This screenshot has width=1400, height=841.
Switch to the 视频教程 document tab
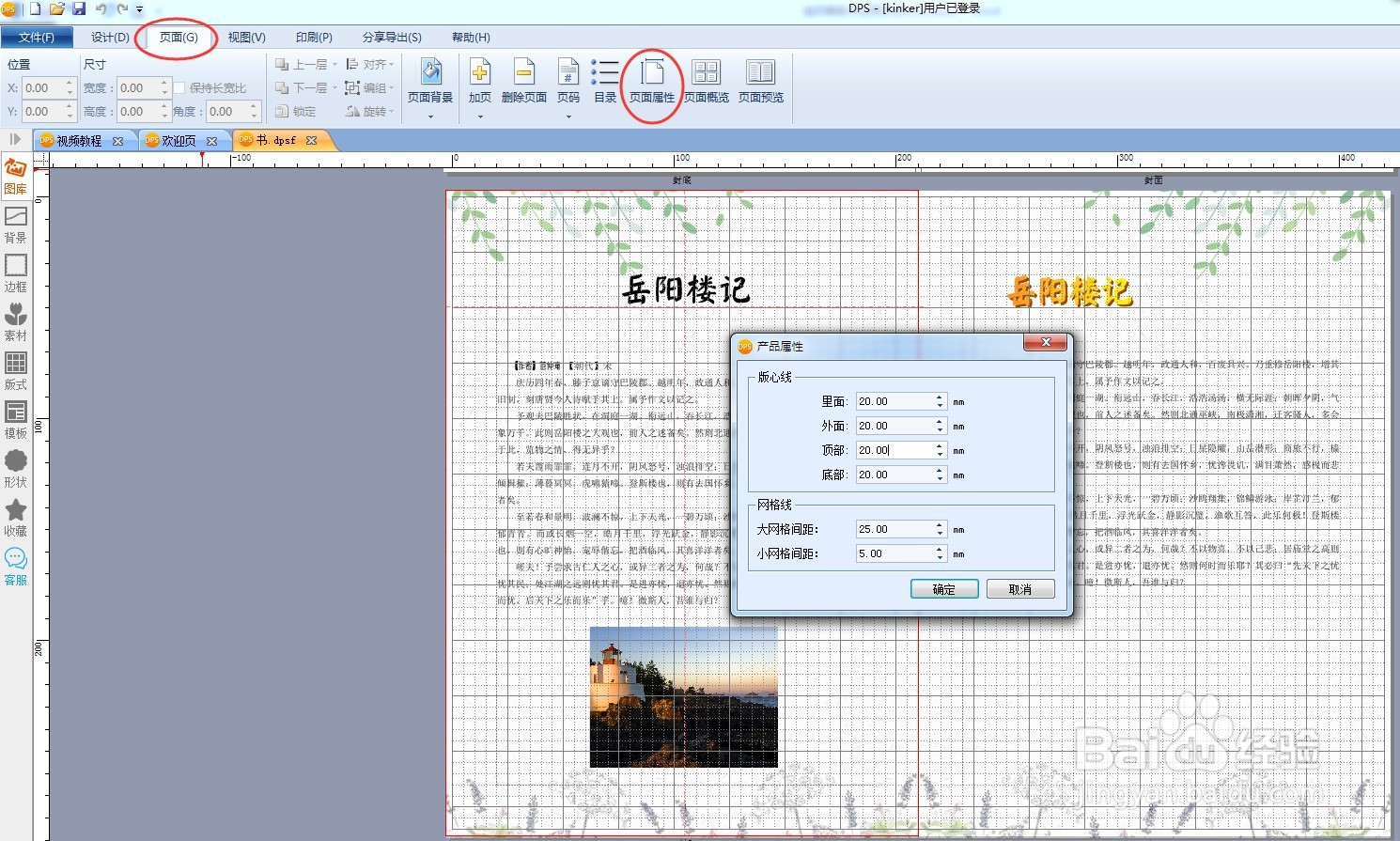click(79, 141)
